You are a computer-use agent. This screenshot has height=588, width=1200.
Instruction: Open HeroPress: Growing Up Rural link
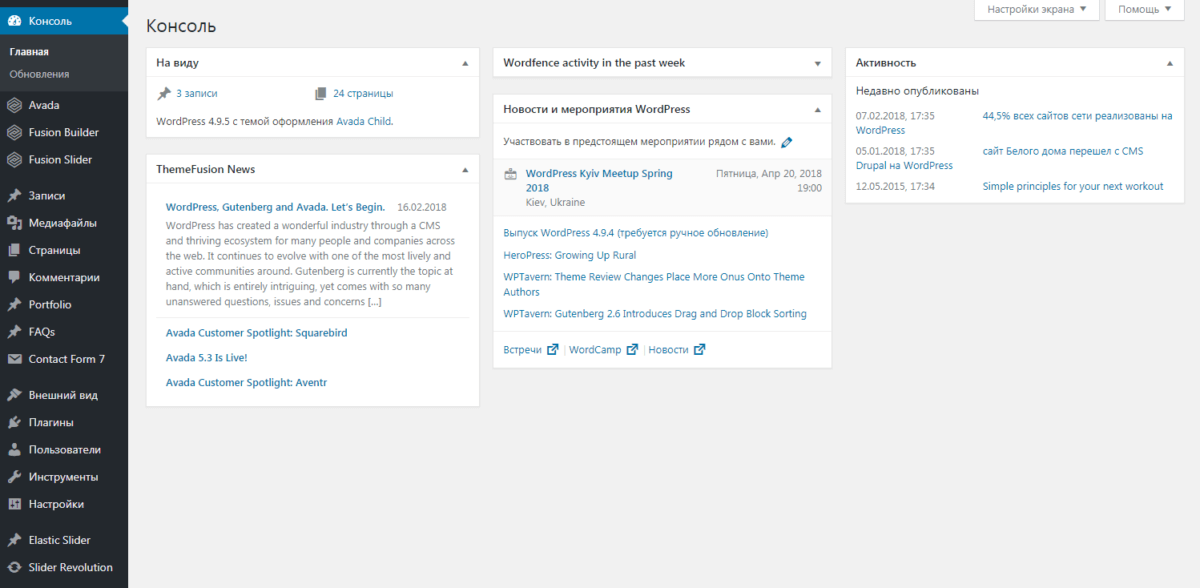point(570,255)
